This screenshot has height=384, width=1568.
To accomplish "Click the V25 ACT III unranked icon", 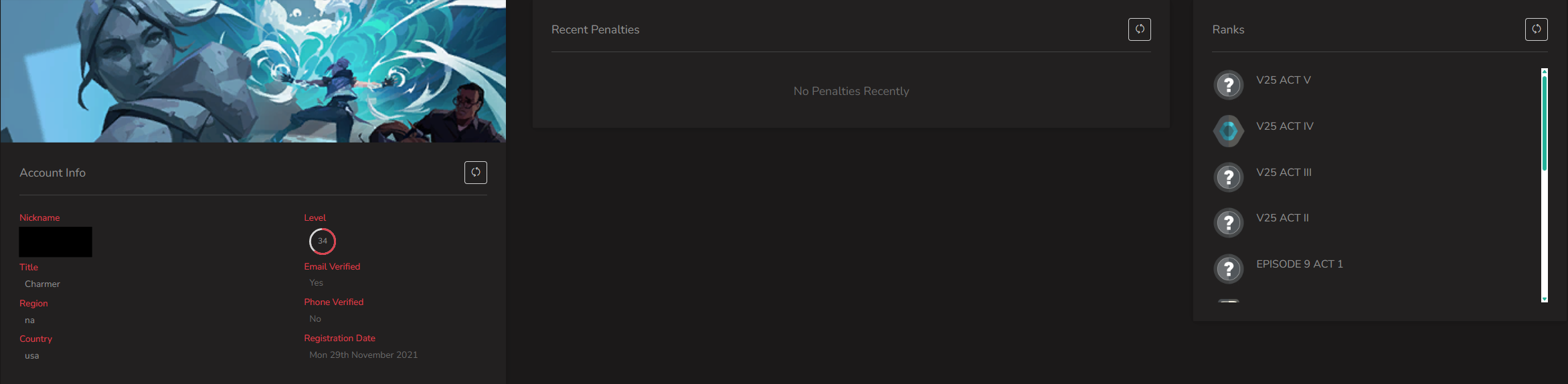I will tap(1229, 177).
